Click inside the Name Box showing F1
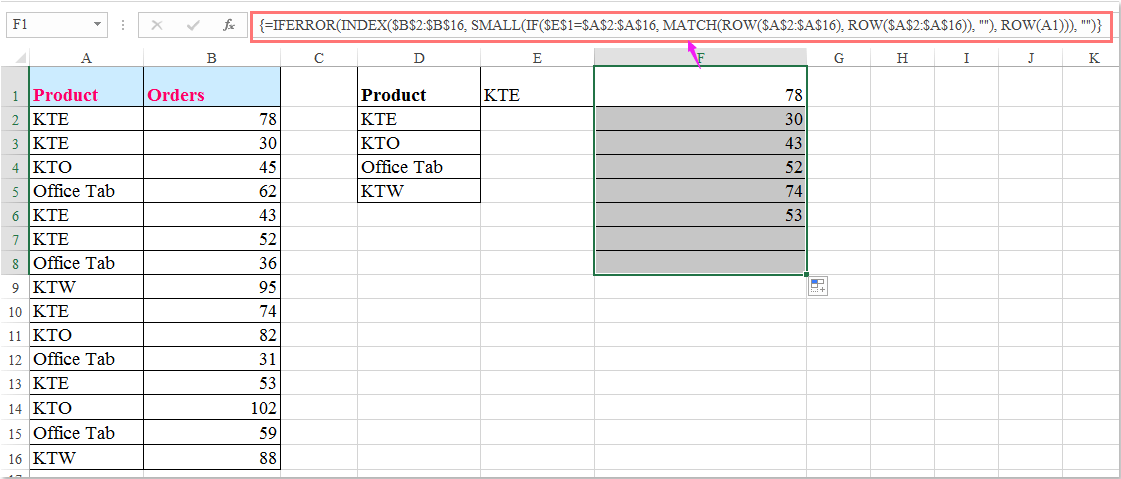 coord(45,24)
